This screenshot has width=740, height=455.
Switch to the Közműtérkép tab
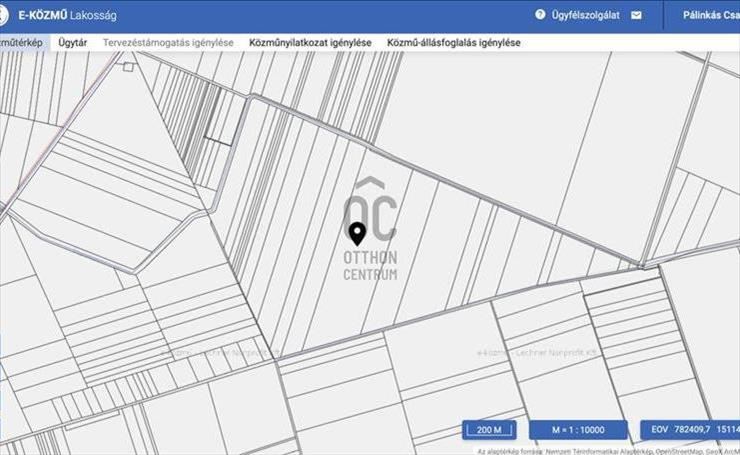click(x=21, y=43)
